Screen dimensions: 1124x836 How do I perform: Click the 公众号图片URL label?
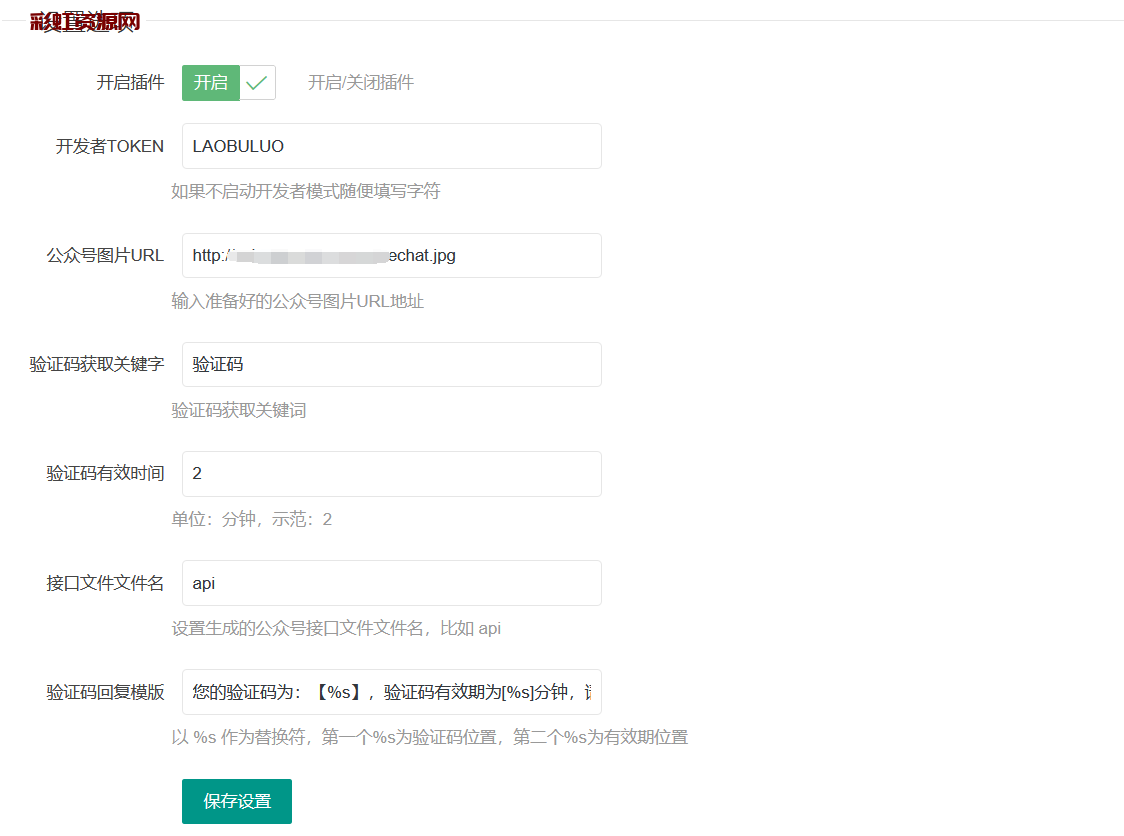point(105,256)
